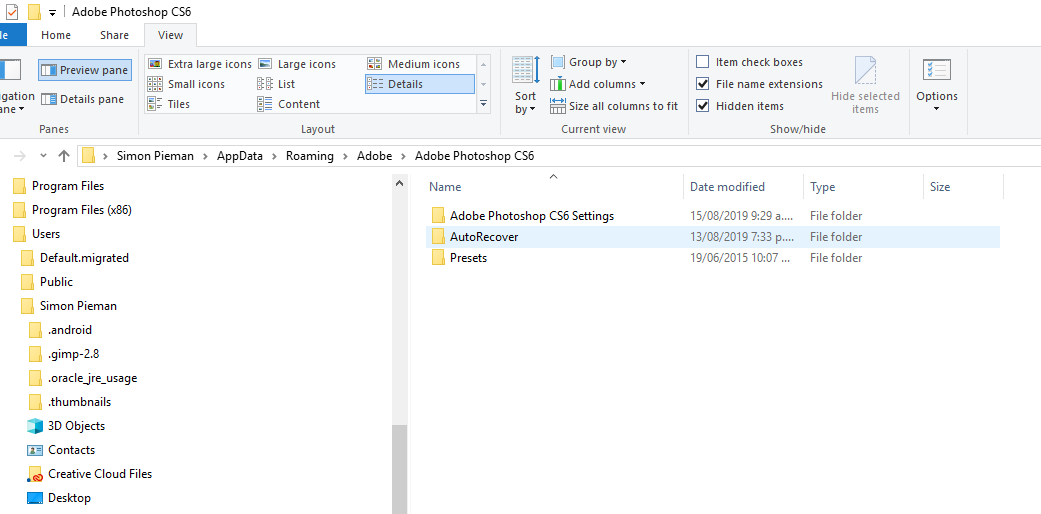The image size is (1041, 514).
Task: Select Medium icons layout
Action: [414, 64]
